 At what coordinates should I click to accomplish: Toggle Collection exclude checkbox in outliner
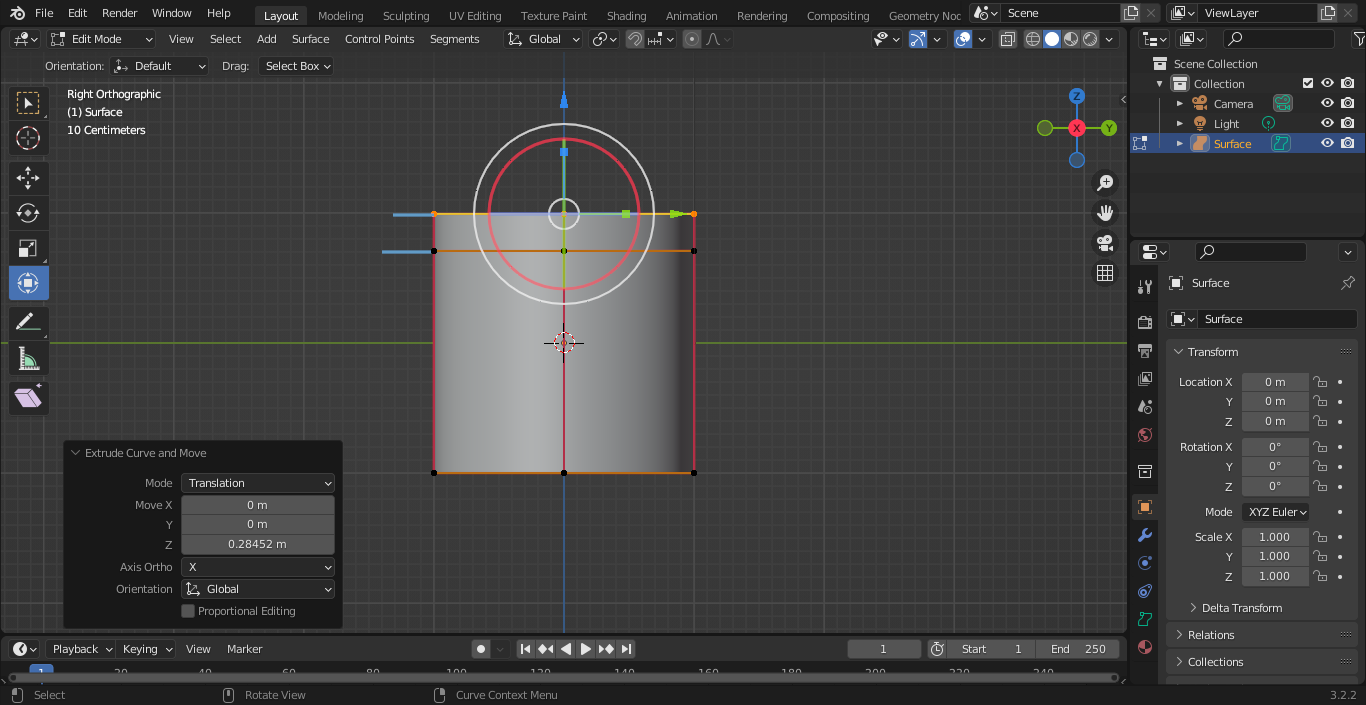pyautogui.click(x=1307, y=83)
